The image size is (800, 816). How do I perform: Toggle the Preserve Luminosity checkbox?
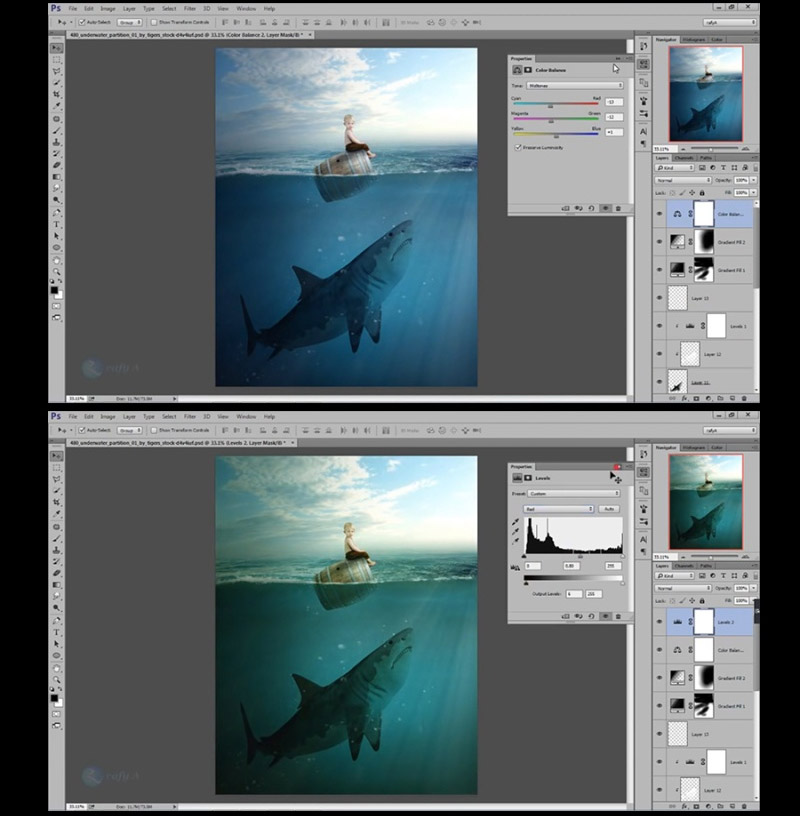click(x=518, y=147)
